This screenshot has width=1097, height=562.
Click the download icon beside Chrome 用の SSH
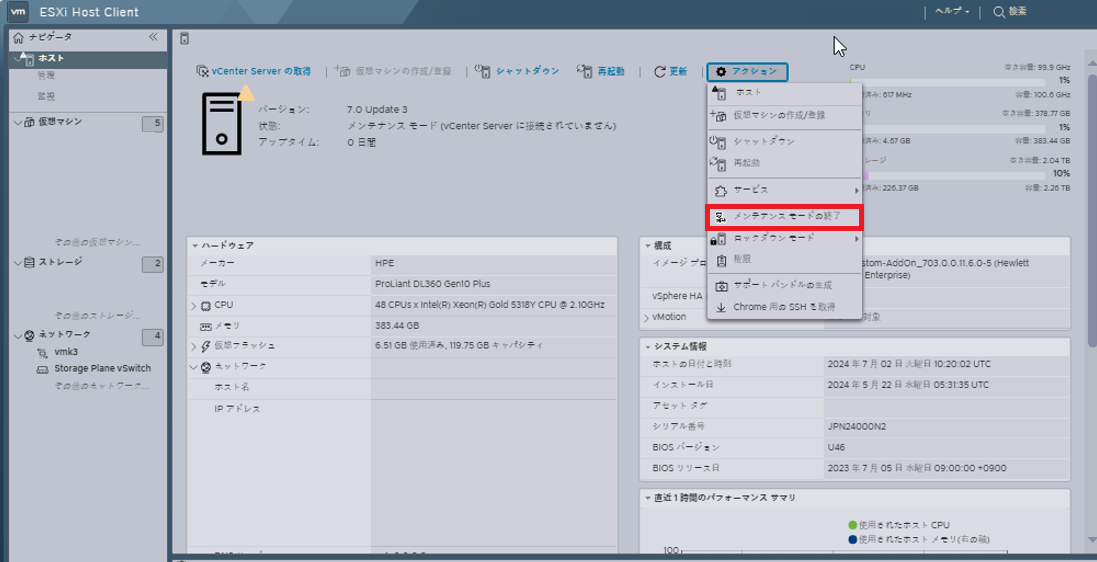(x=721, y=307)
